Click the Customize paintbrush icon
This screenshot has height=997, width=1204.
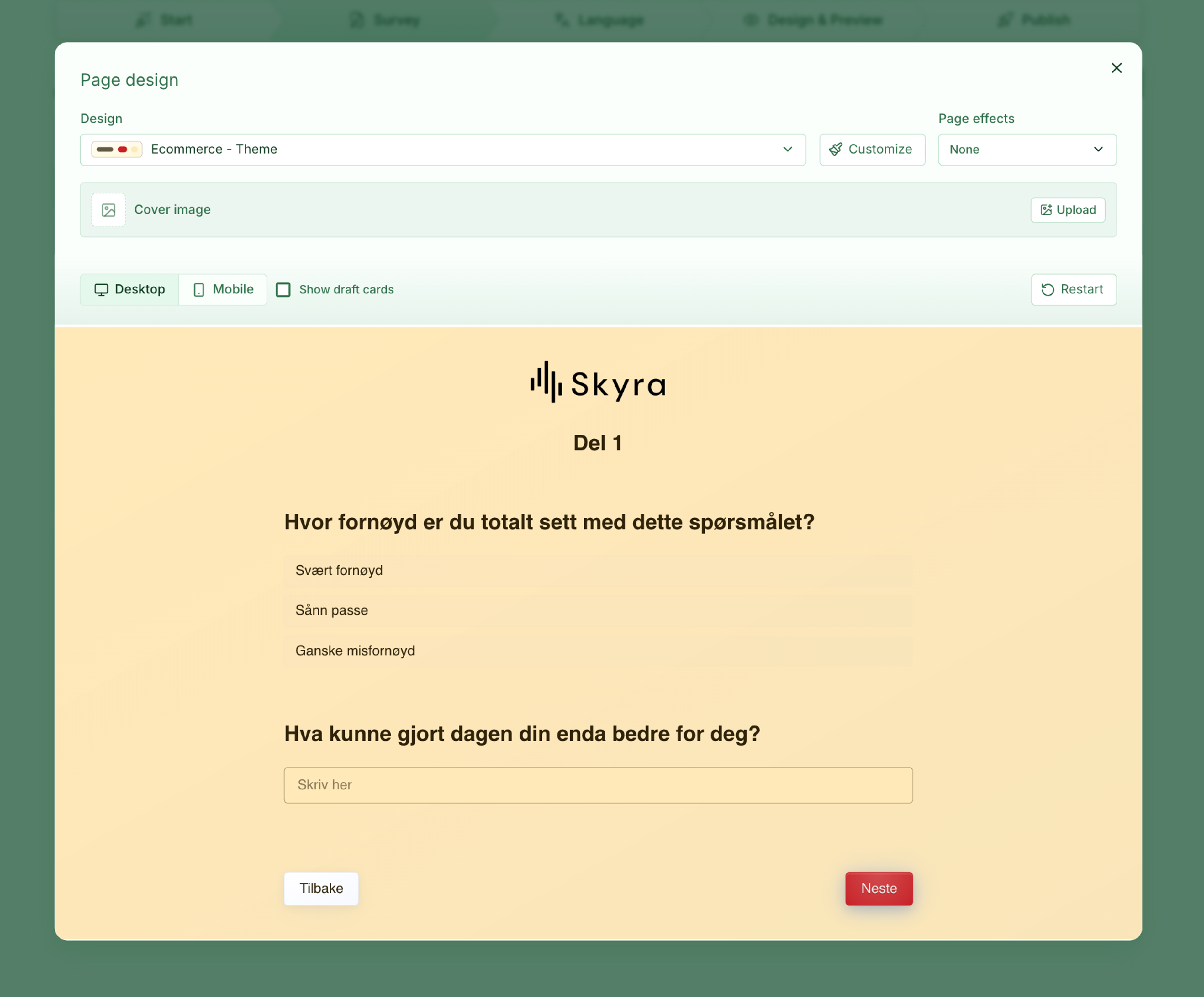pos(836,150)
